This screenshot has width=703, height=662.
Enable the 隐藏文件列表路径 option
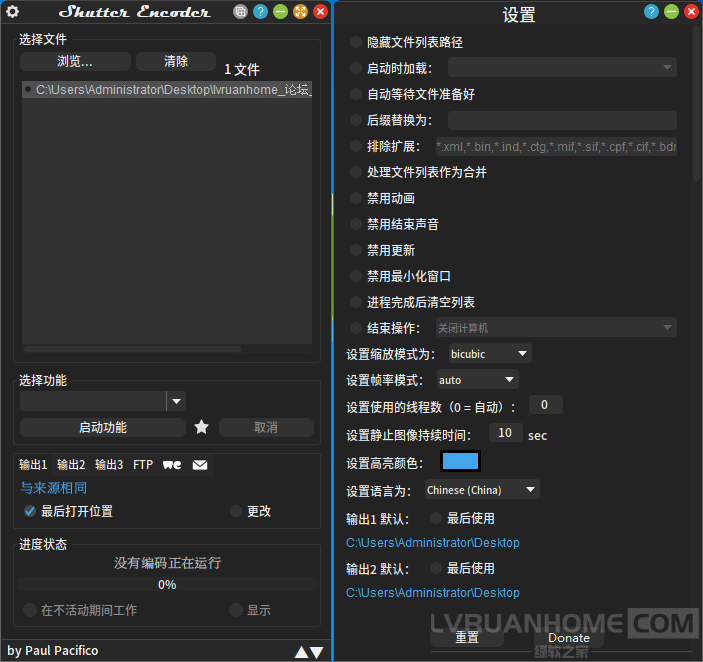coord(357,42)
